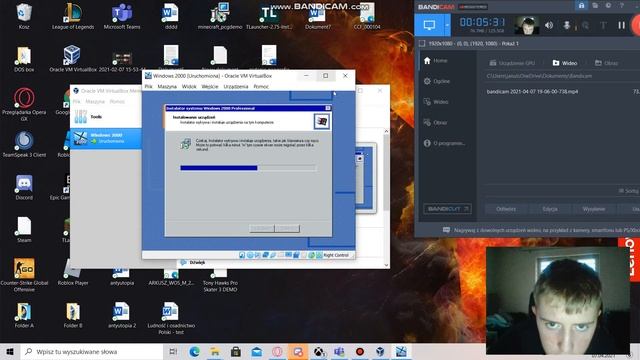Open the DOS box desktop icon
The height and width of the screenshot is (360, 640).
[x=24, y=59]
